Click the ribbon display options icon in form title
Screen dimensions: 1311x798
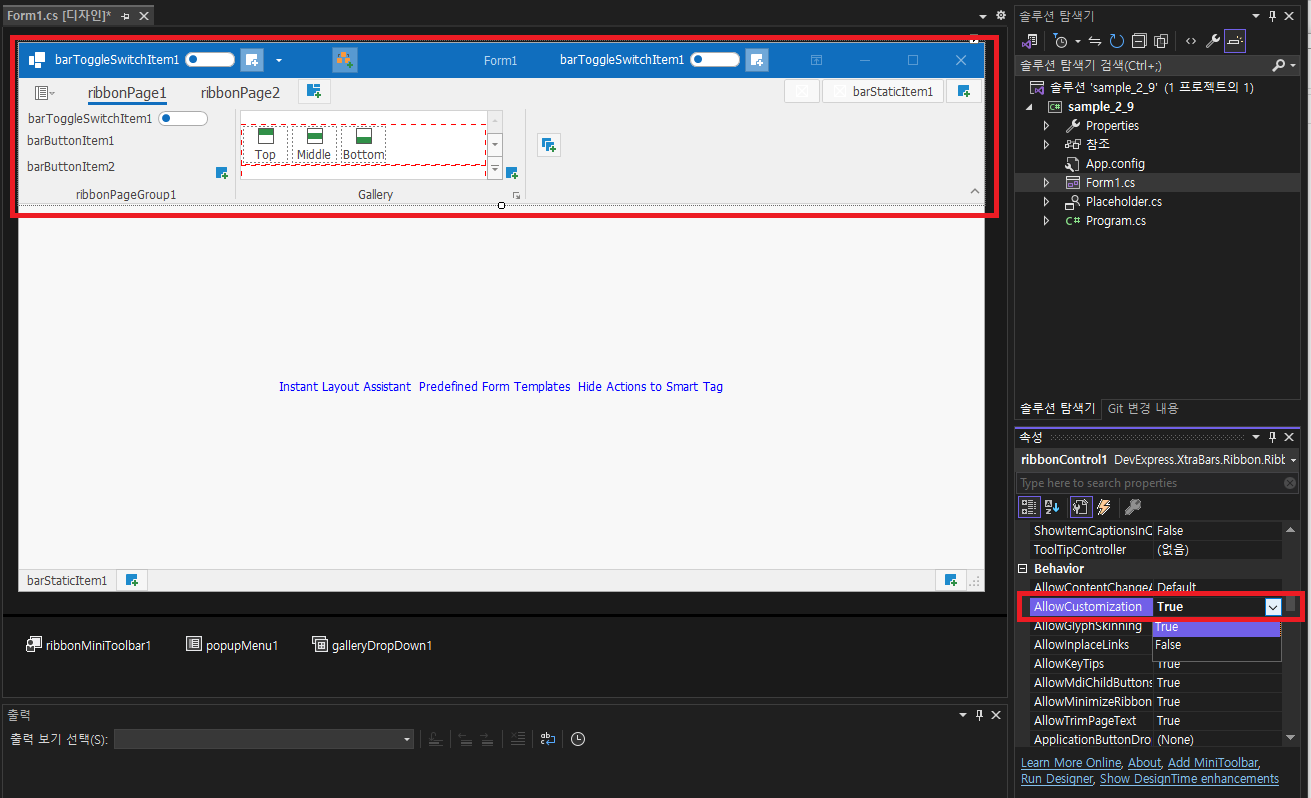point(816,60)
